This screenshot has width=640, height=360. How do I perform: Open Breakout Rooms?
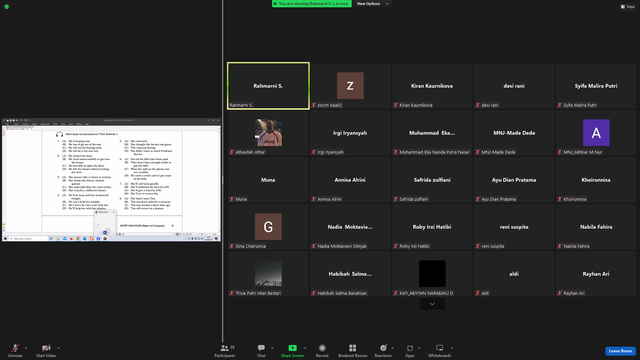353,350
